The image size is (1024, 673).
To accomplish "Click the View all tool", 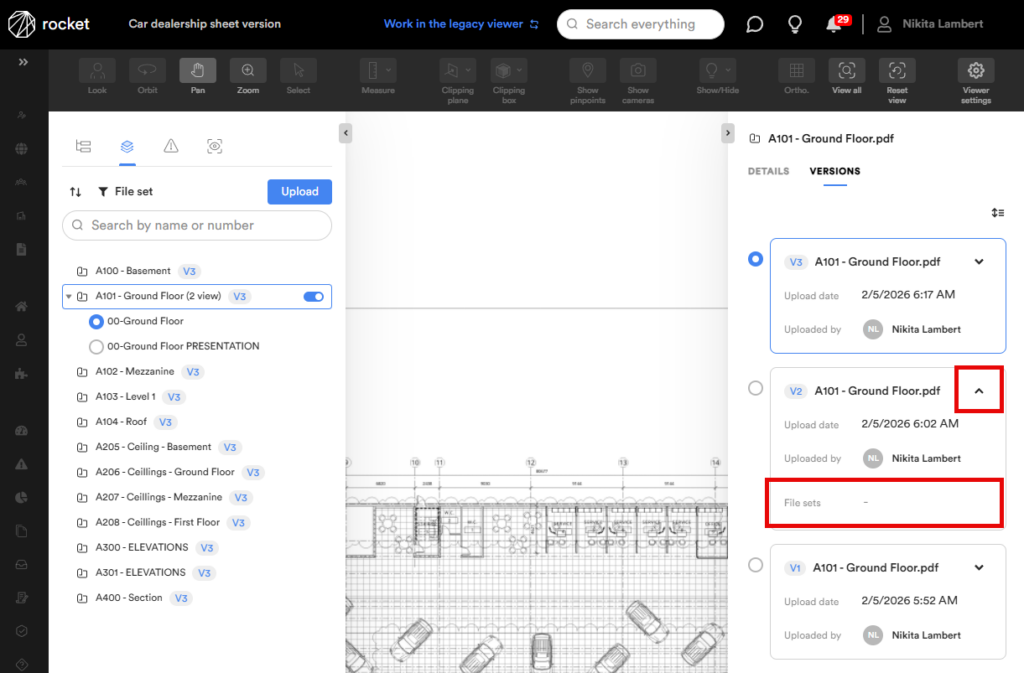I will click(846, 76).
